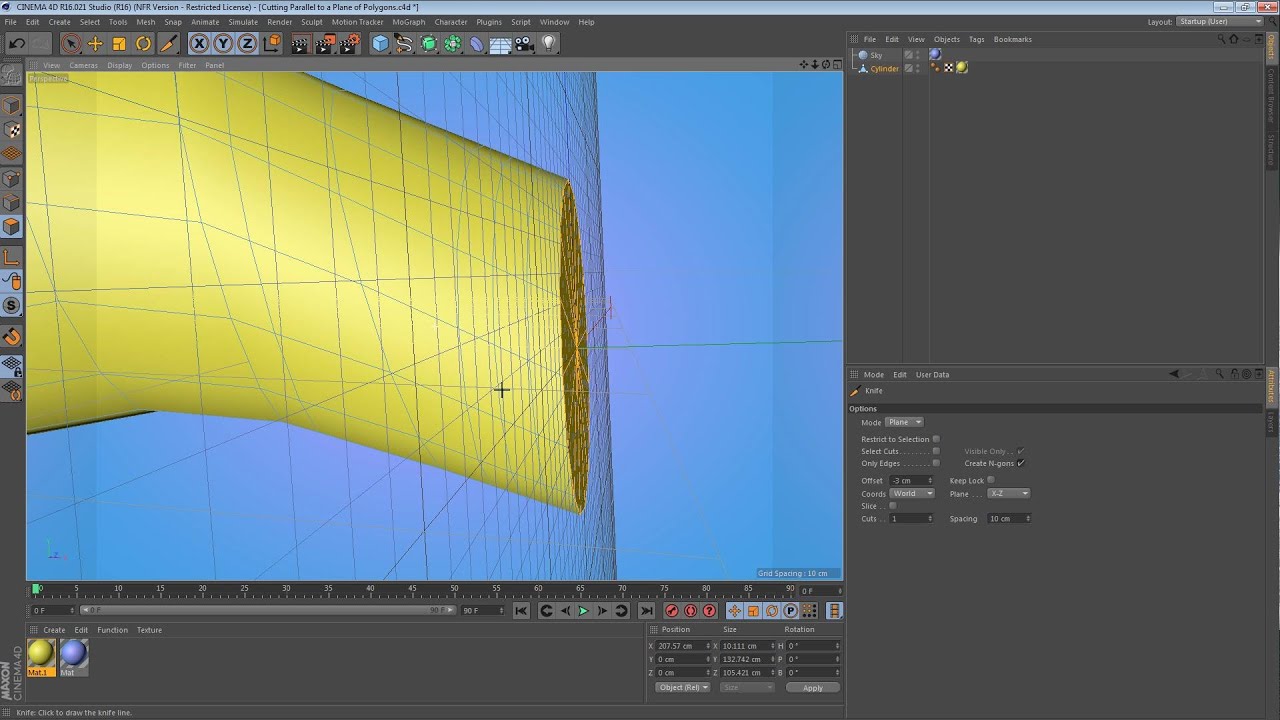
Task: Open viewport Cameras menu
Action: click(x=84, y=65)
